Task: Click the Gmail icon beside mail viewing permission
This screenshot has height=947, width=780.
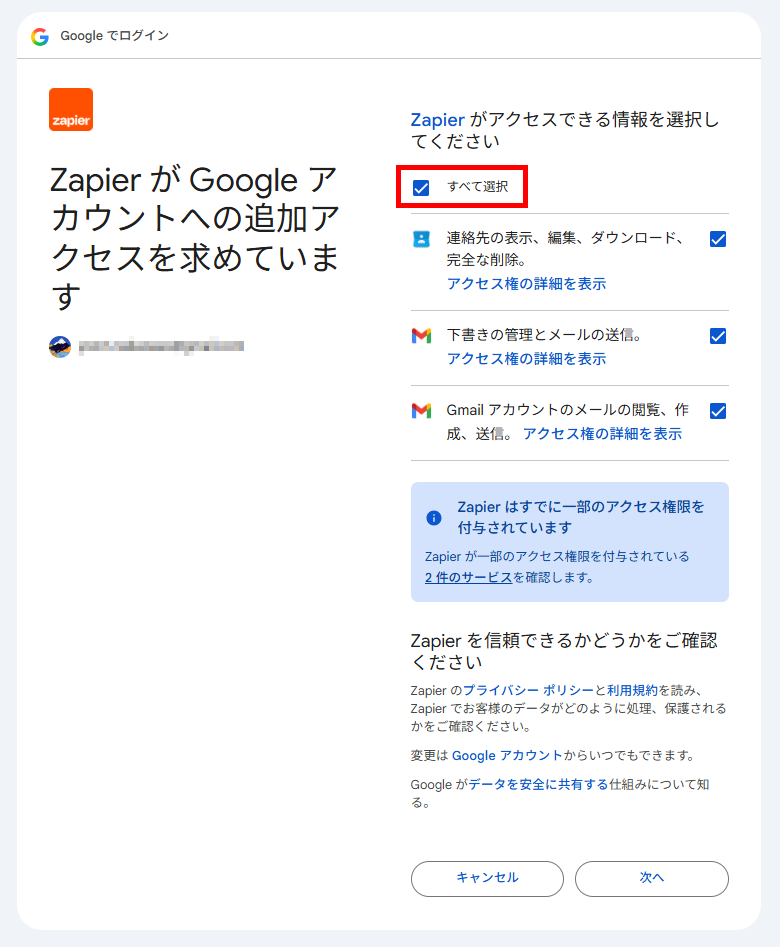Action: coord(421,411)
